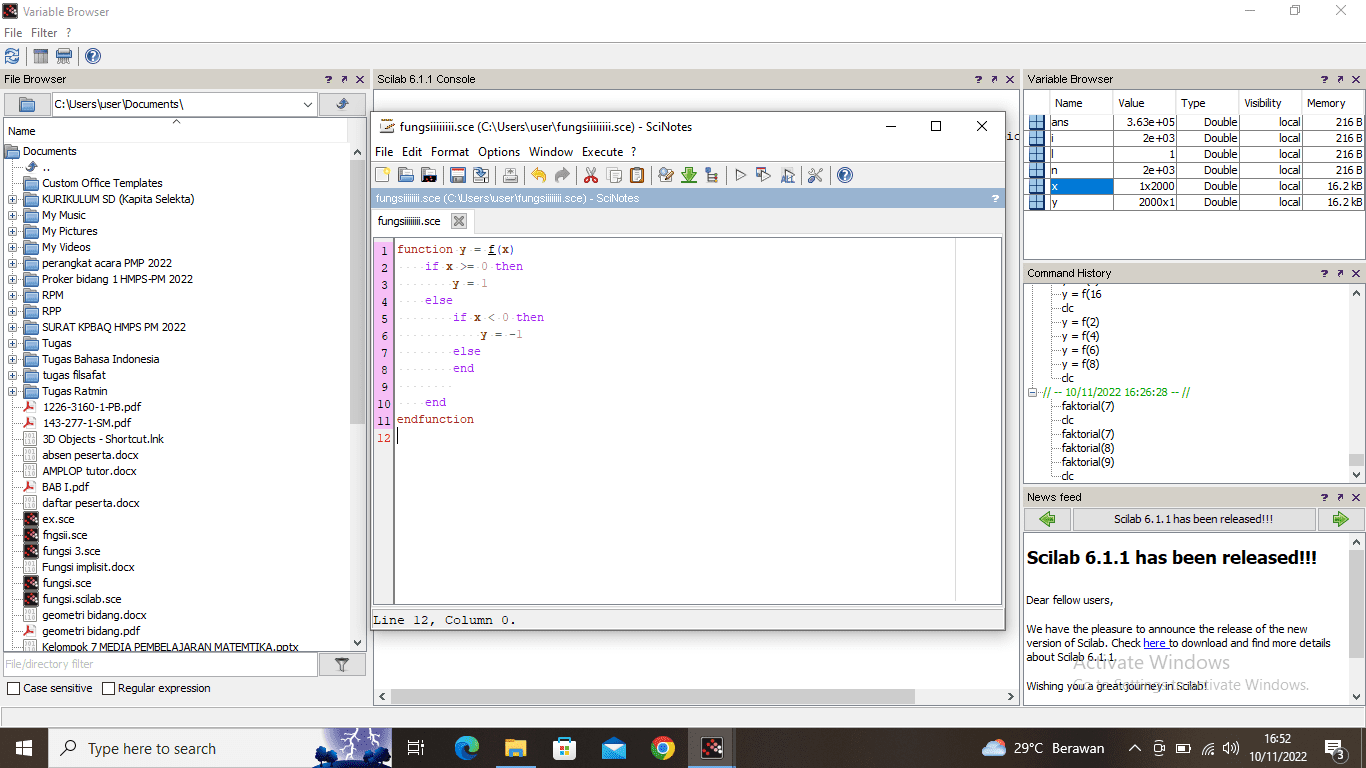Screen dimensions: 1366x768
Task: Click the 'Scilab 6.1.1 has been released!!!' button
Action: pyautogui.click(x=1194, y=519)
